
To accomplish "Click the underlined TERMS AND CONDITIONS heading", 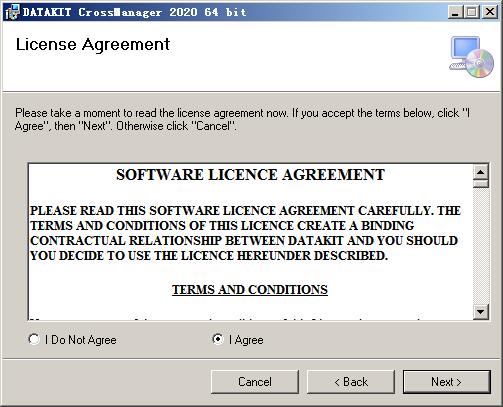I will [250, 289].
